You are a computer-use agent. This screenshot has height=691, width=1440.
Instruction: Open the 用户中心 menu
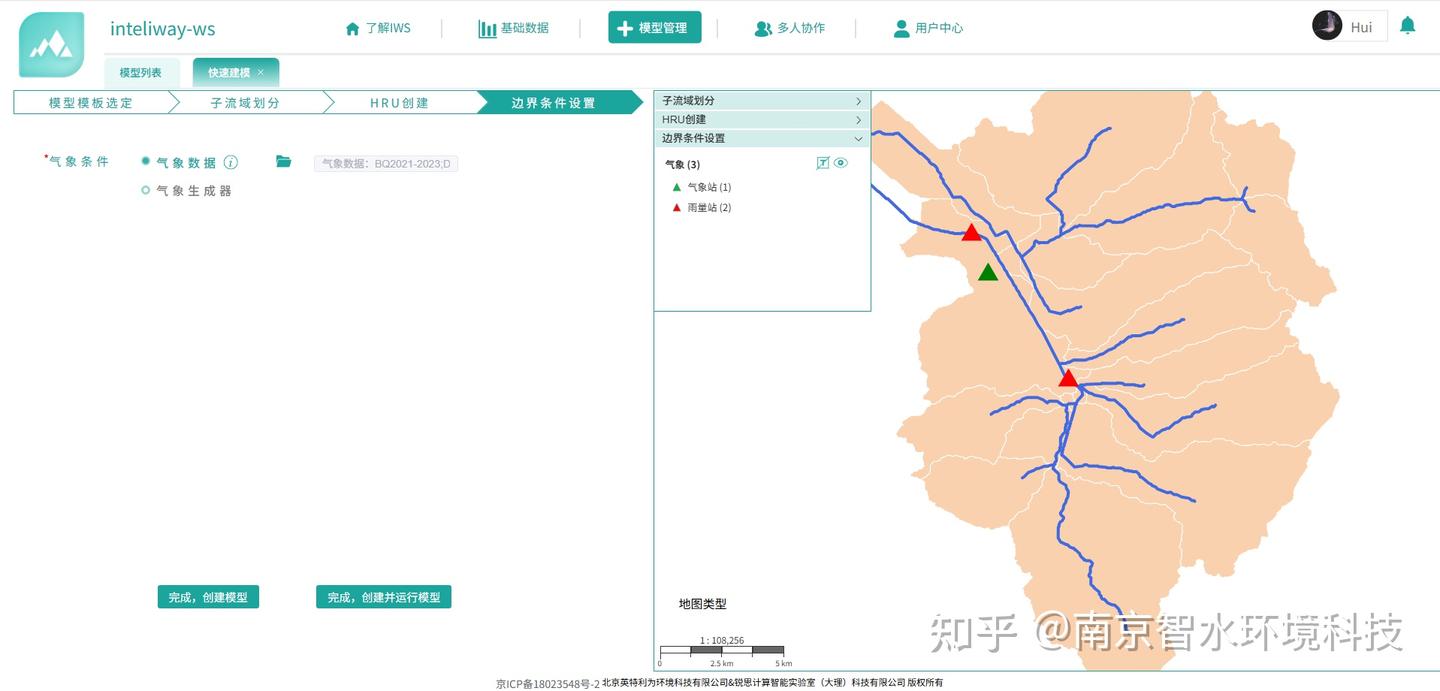[x=928, y=28]
